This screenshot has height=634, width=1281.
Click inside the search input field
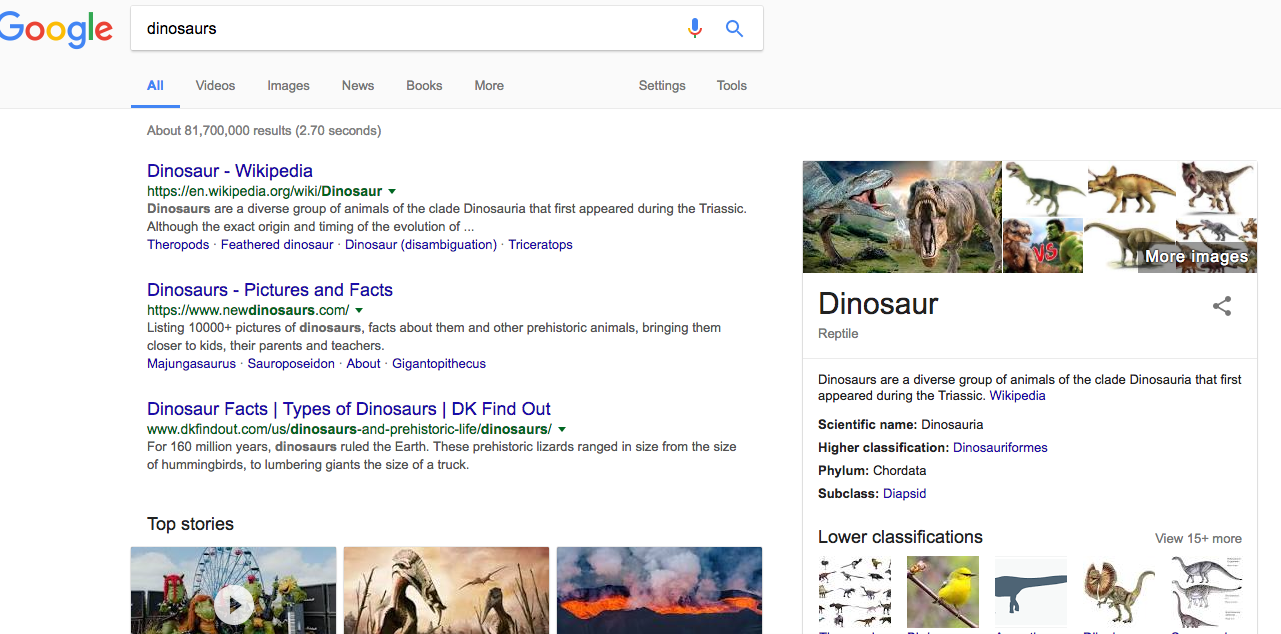click(x=400, y=28)
